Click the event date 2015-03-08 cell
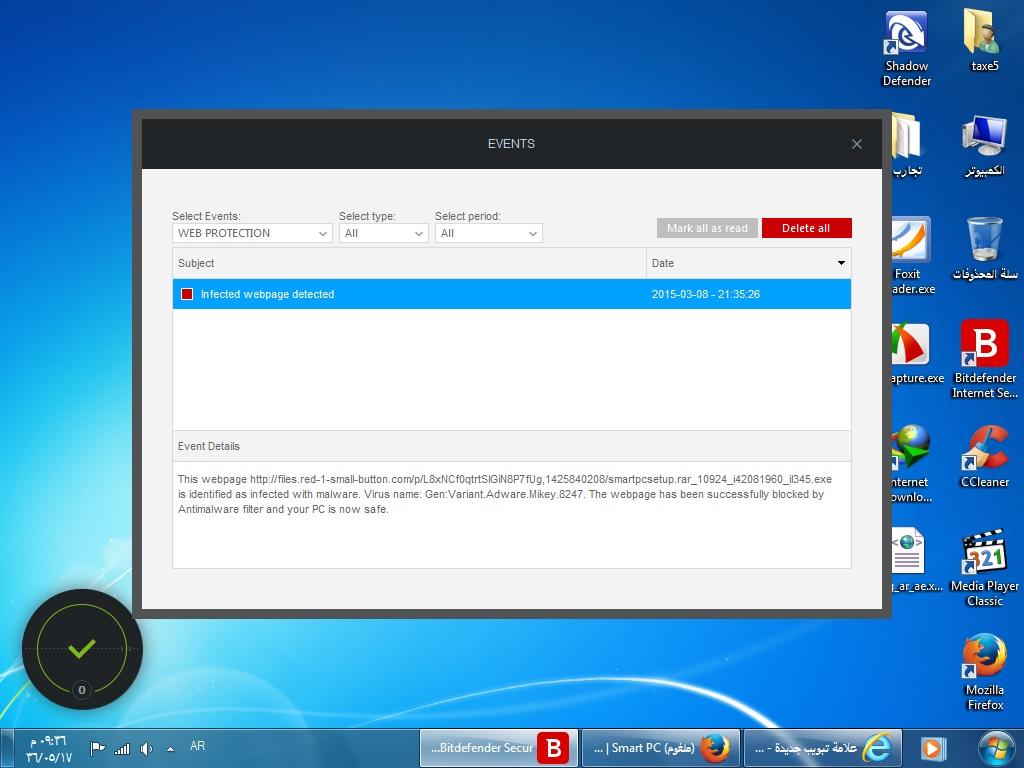 tap(706, 294)
